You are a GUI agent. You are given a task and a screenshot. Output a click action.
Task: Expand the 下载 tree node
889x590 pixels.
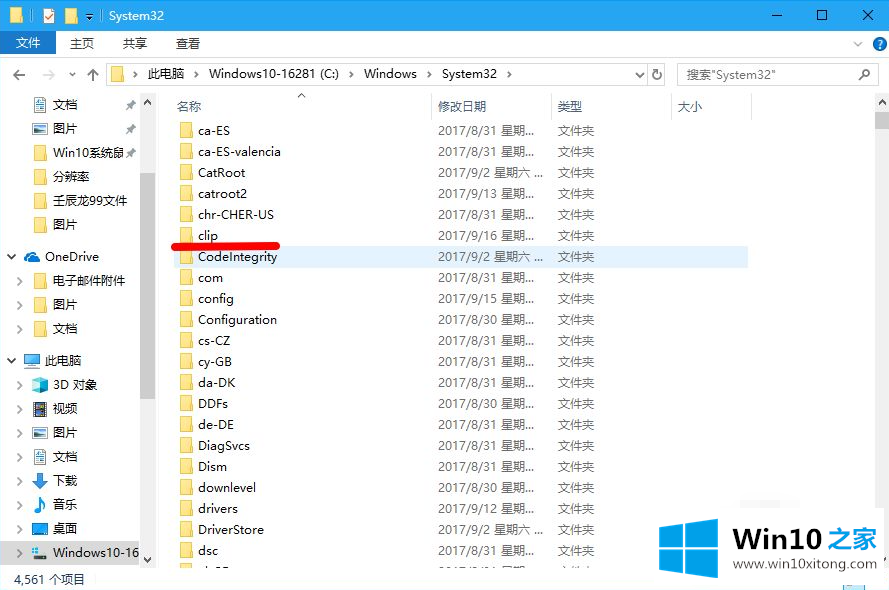[x=20, y=481]
